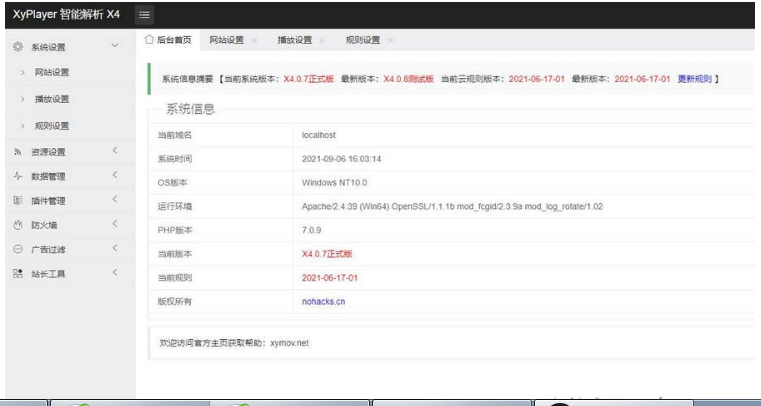Click the circle-minus icon beside 广告过滤
This screenshot has height=406, width=761.
pos(18,249)
